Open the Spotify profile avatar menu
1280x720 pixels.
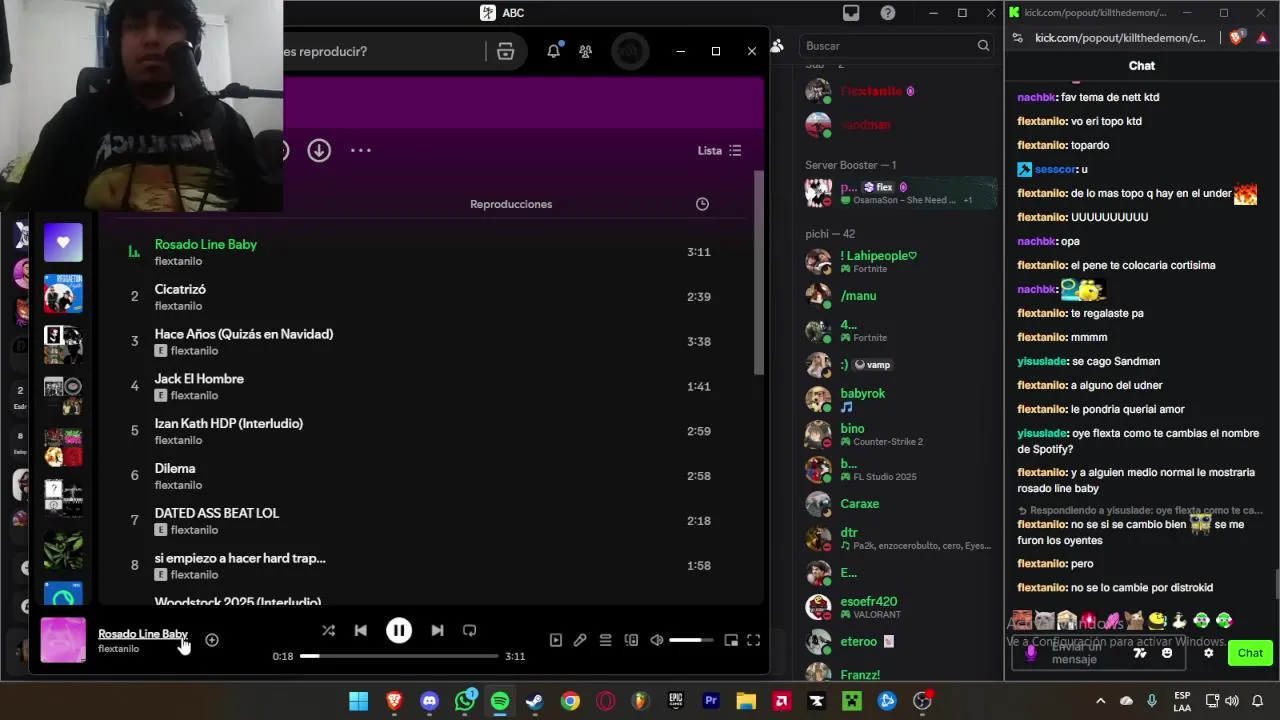pos(630,51)
